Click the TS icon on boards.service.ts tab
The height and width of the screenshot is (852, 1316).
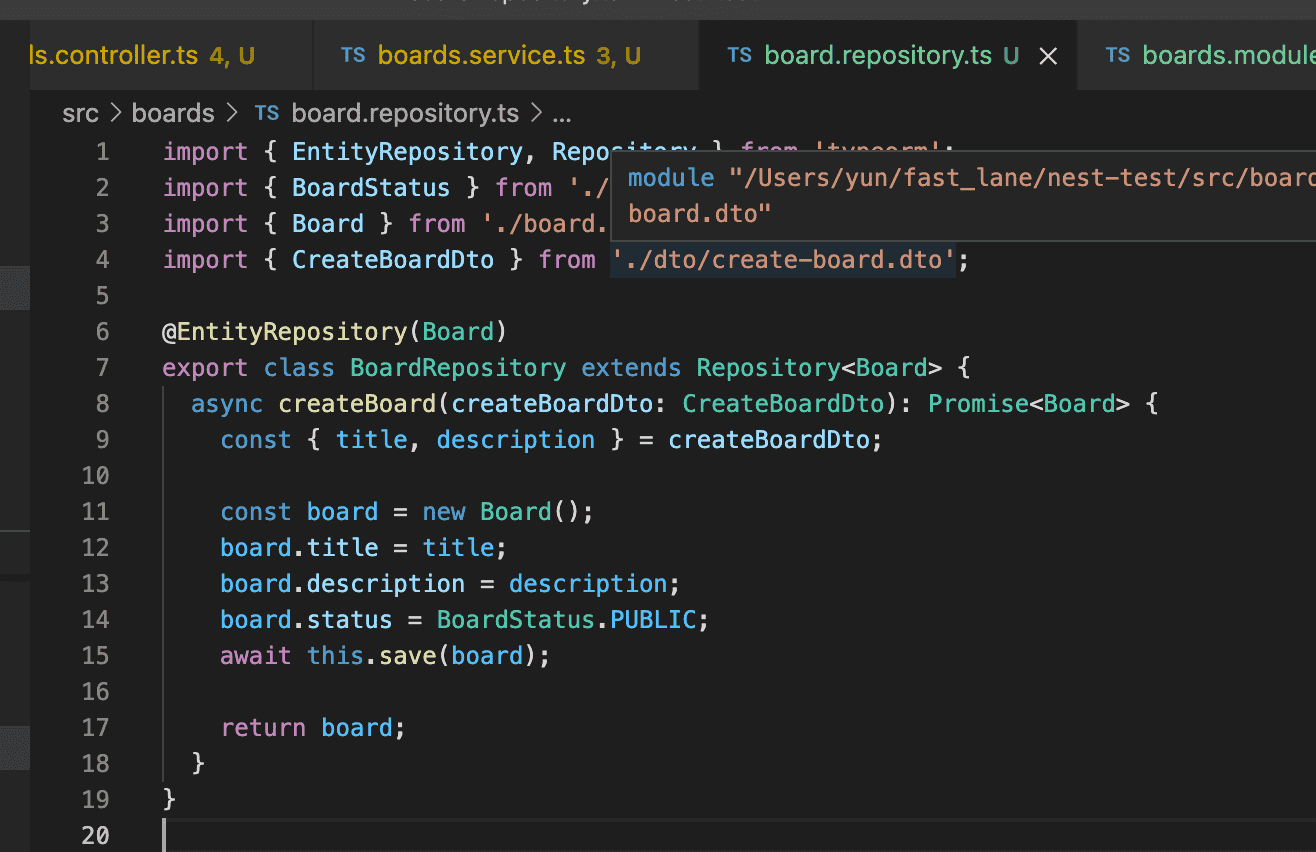point(353,55)
